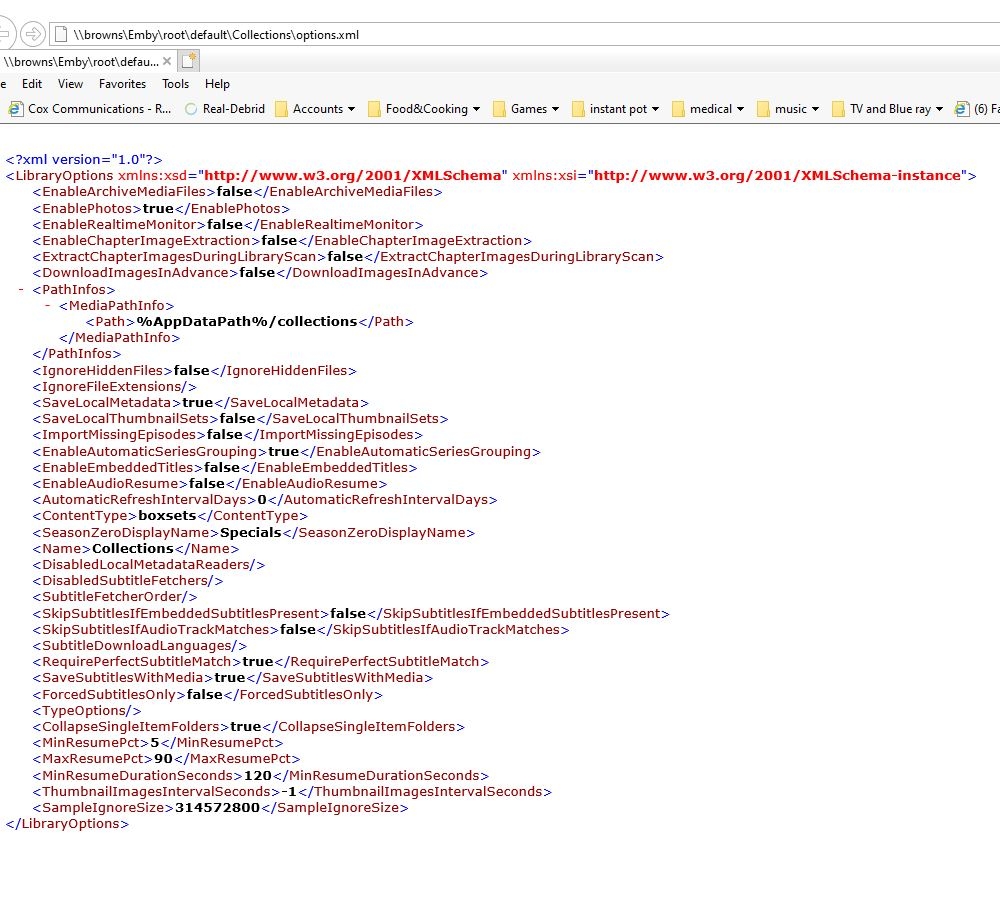Image resolution: width=1000 pixels, height=924 pixels.
Task: Click the ContentType boxsets value
Action: 167,516
